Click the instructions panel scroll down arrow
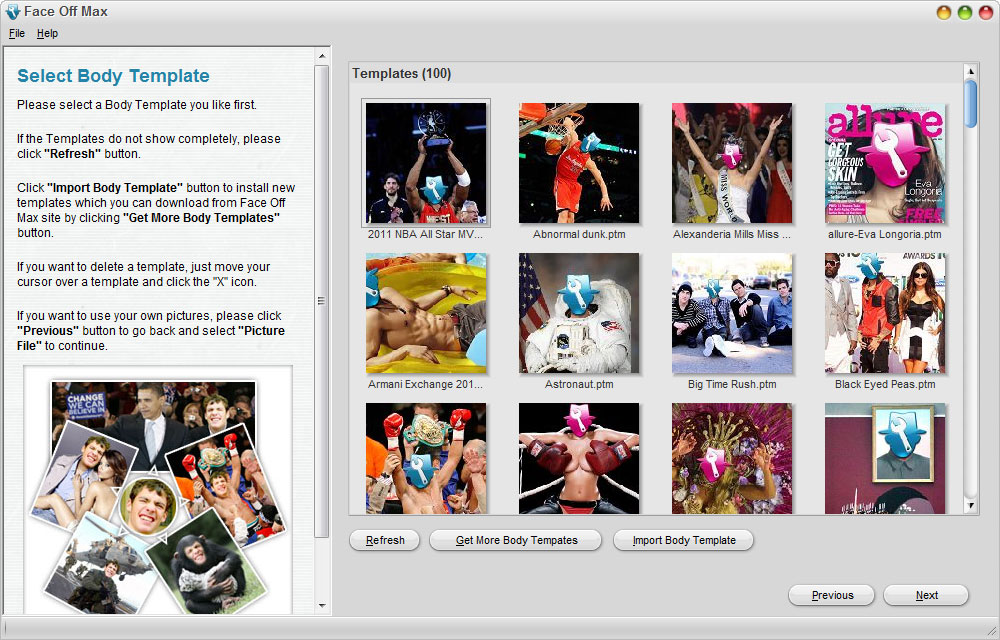This screenshot has width=1000, height=640. (322, 606)
